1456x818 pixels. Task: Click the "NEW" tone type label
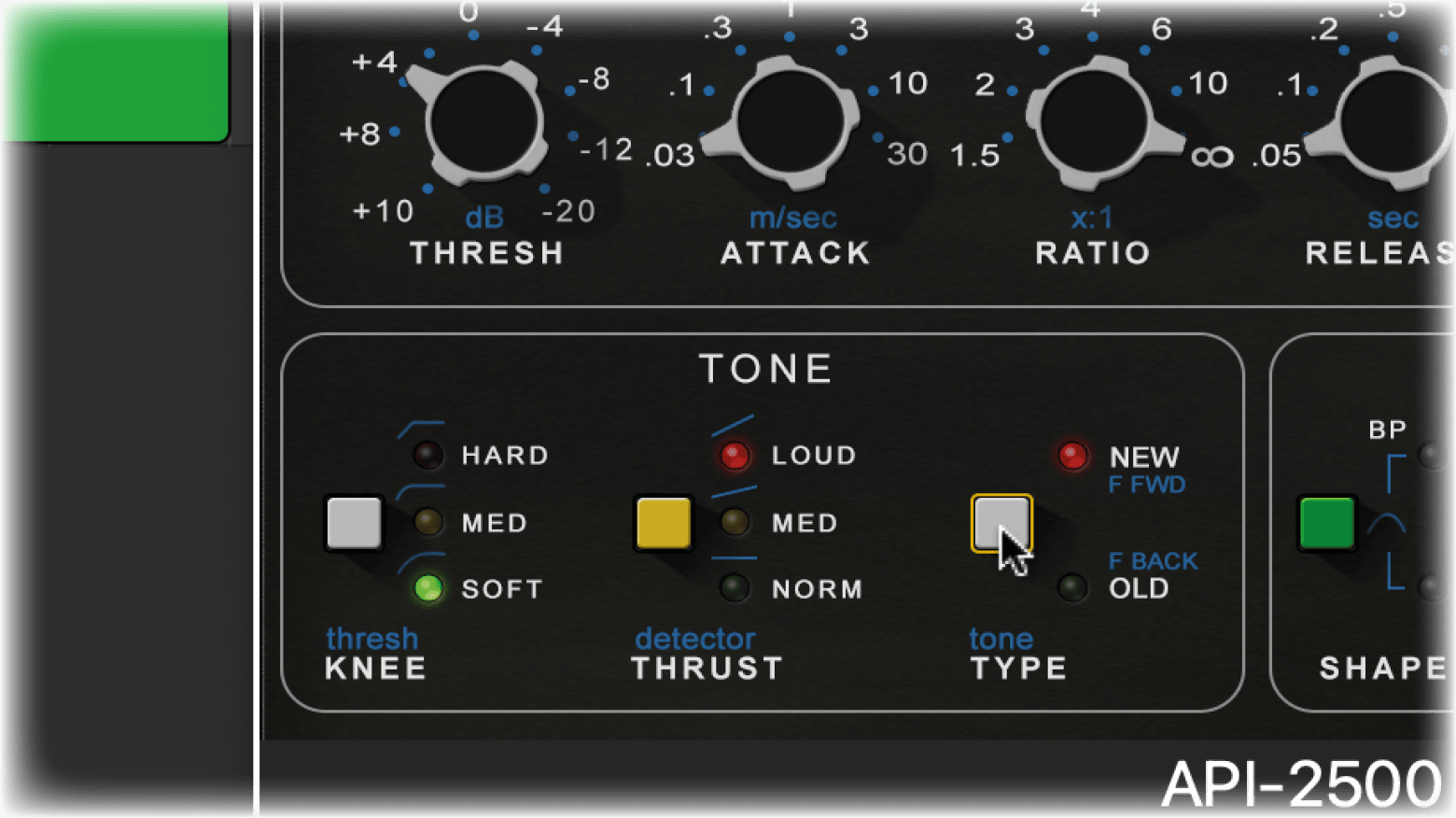1144,458
